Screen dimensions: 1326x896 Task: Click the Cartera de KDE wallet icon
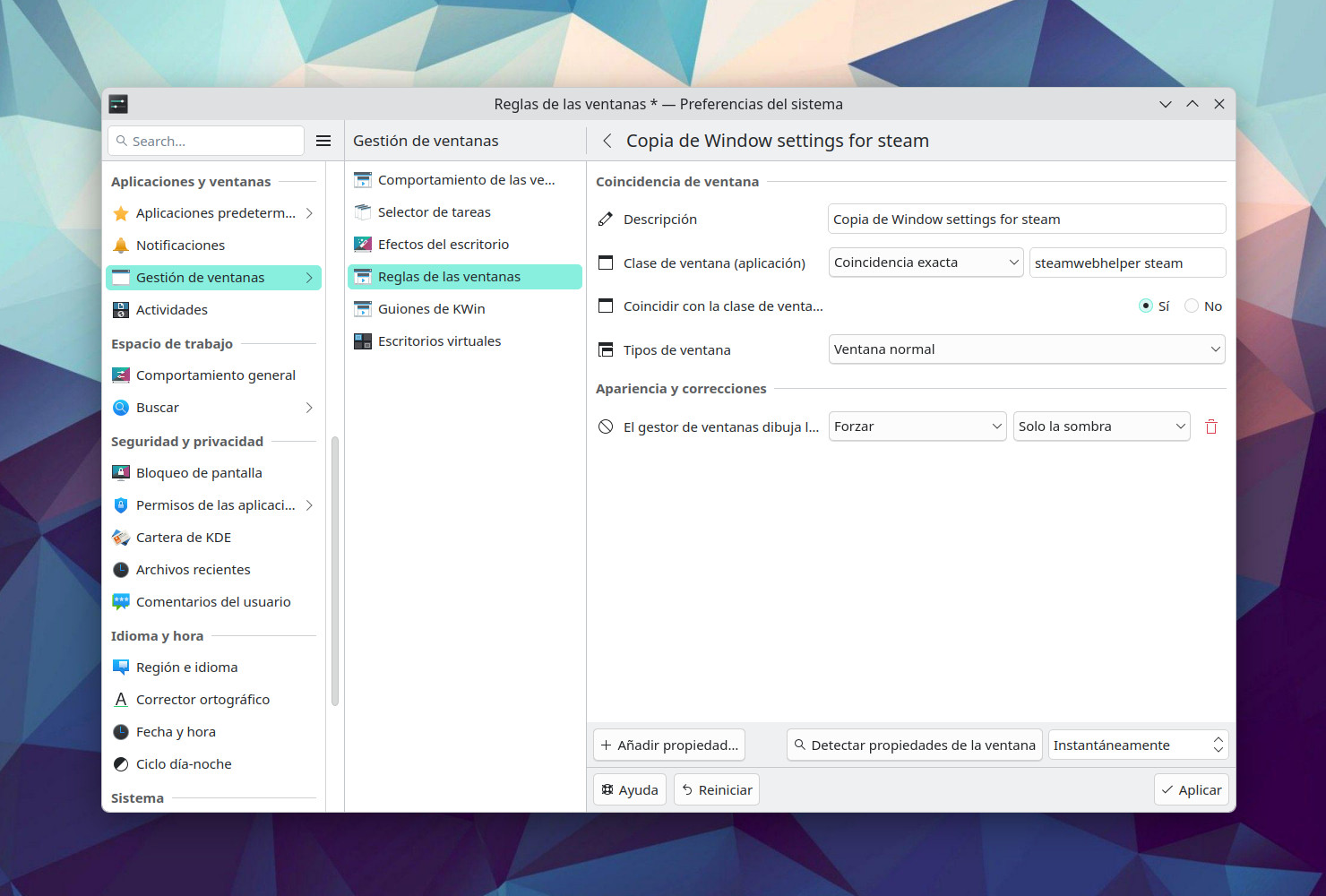coord(121,538)
